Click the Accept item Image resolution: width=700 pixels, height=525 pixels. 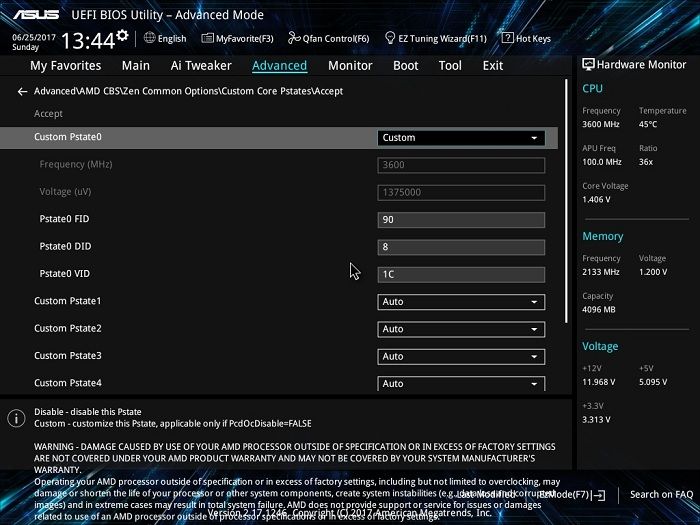click(48, 114)
